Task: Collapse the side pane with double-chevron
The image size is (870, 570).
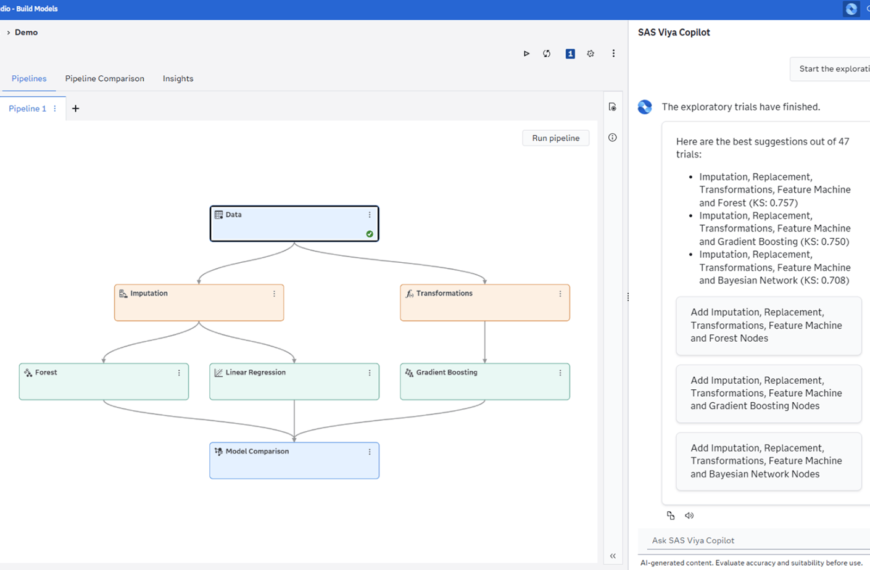Action: tap(613, 556)
